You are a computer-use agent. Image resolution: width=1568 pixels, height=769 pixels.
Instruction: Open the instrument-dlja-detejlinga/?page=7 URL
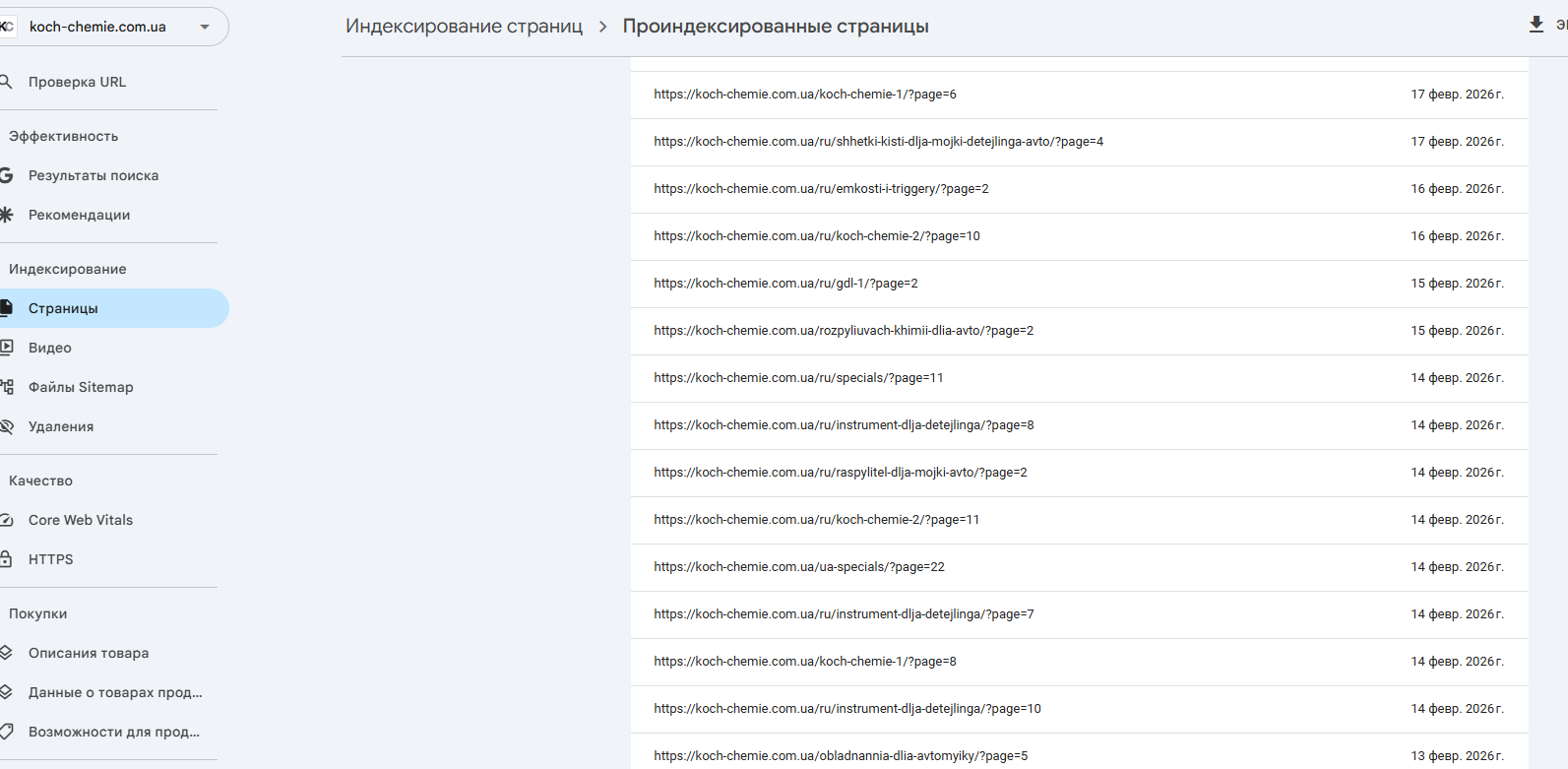click(844, 614)
